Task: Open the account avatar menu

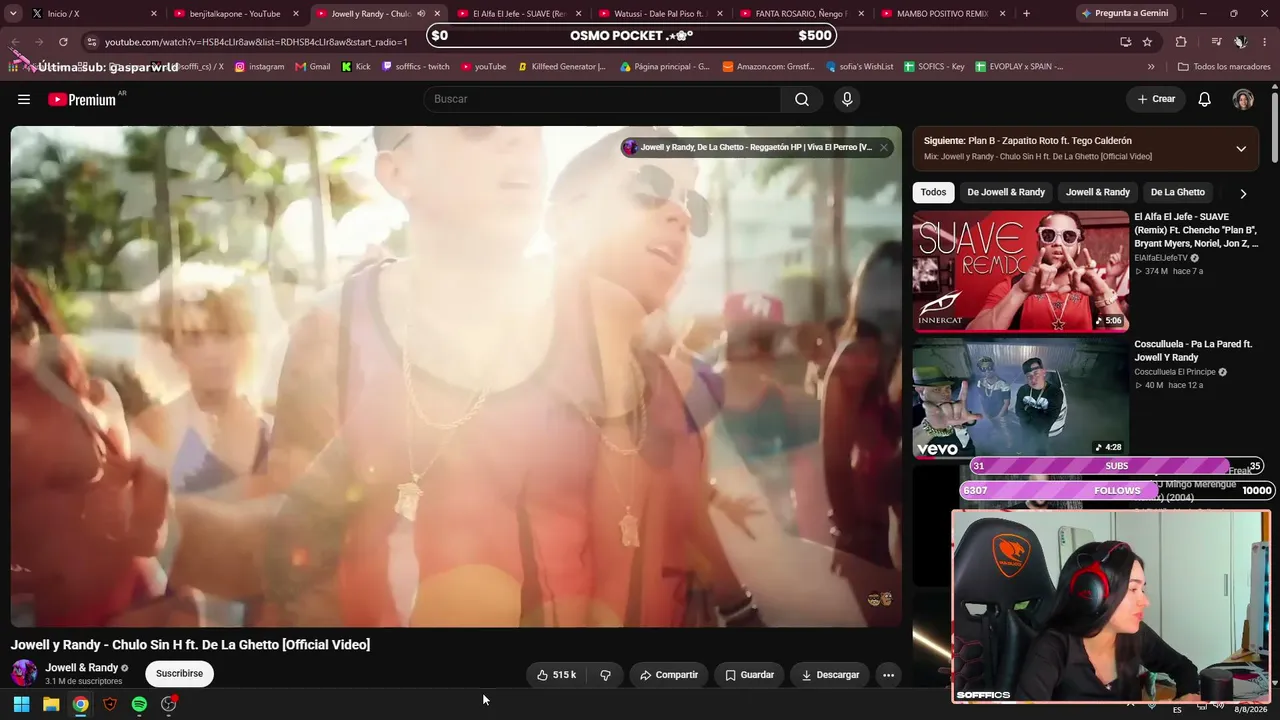Action: [x=1243, y=99]
